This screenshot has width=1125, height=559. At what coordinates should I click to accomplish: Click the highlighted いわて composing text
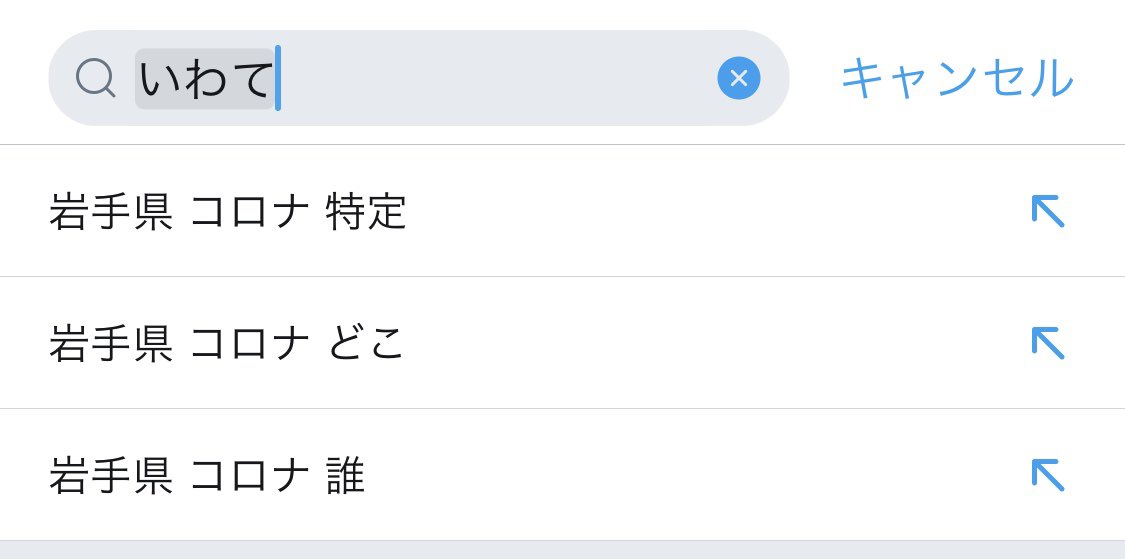(x=205, y=78)
